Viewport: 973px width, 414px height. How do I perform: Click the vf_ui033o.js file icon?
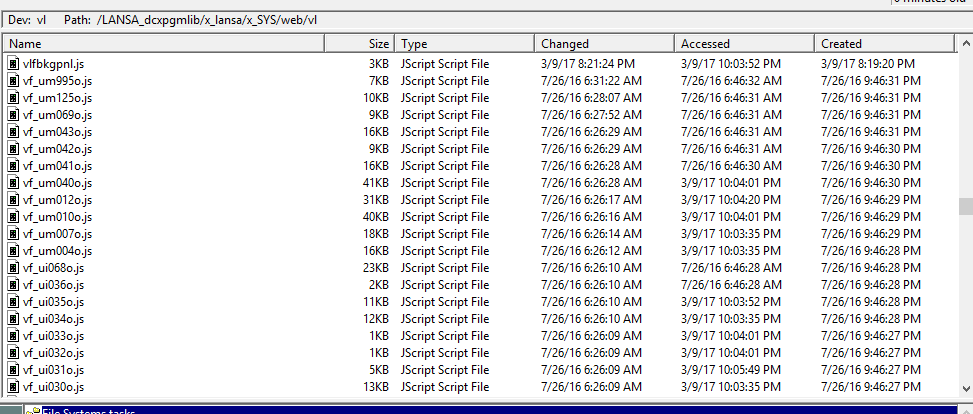pos(13,336)
